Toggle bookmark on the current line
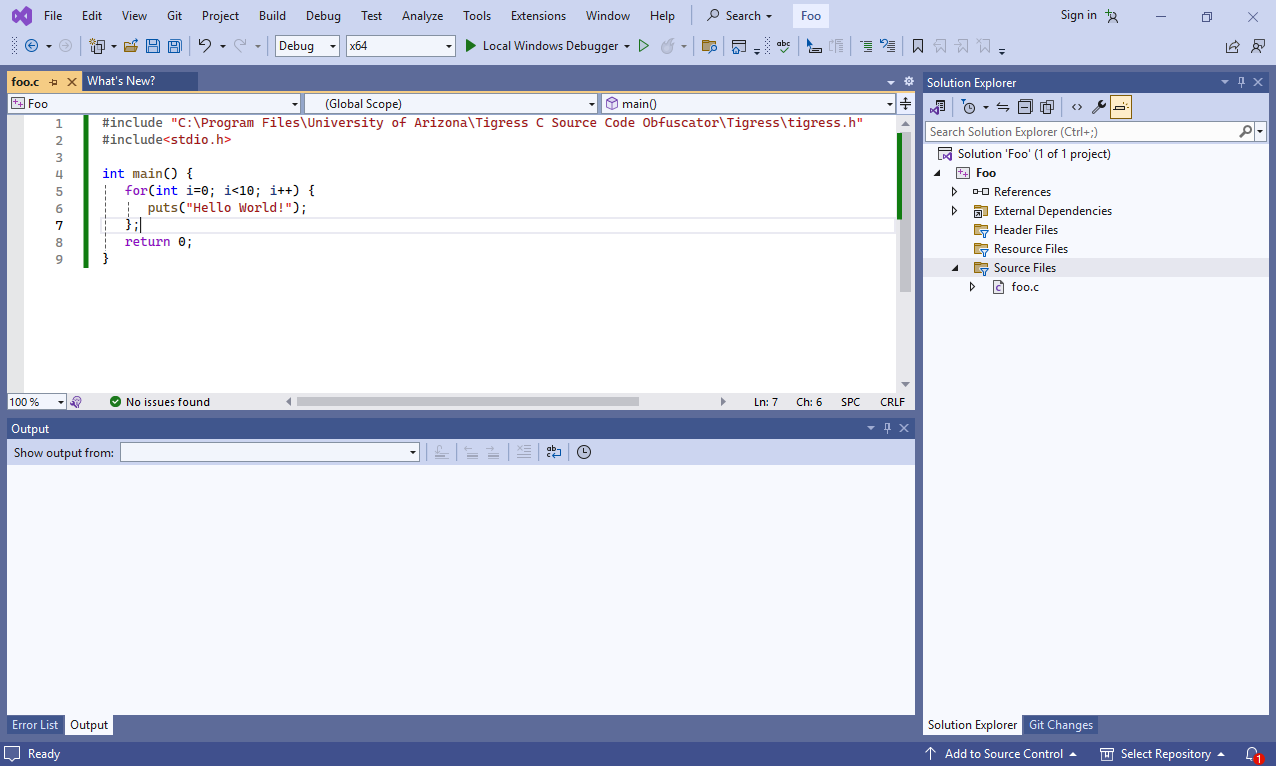1276x766 pixels. pyautogui.click(x=917, y=46)
